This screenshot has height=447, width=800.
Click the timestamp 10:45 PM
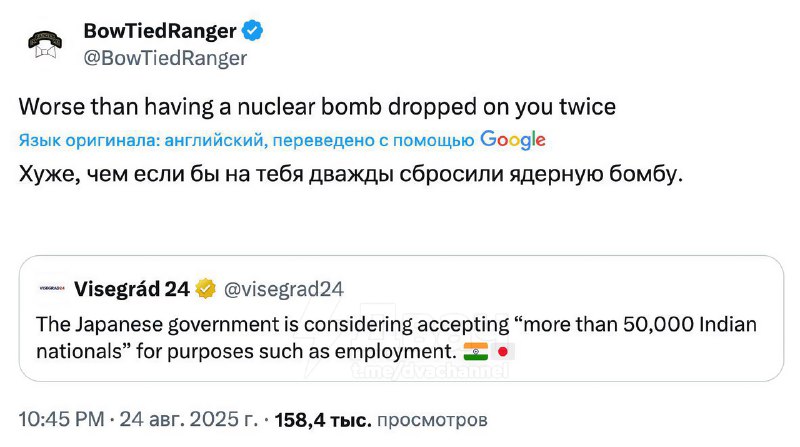[61, 419]
